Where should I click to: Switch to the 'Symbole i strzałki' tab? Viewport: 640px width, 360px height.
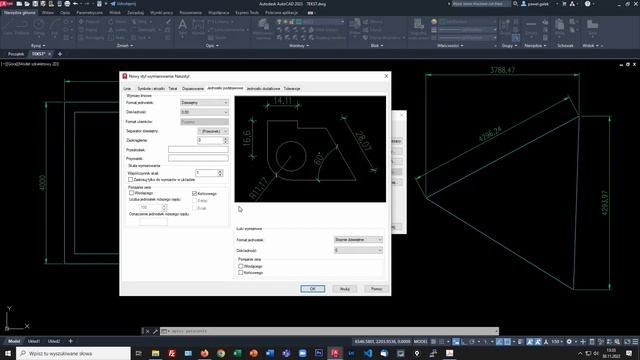point(151,89)
